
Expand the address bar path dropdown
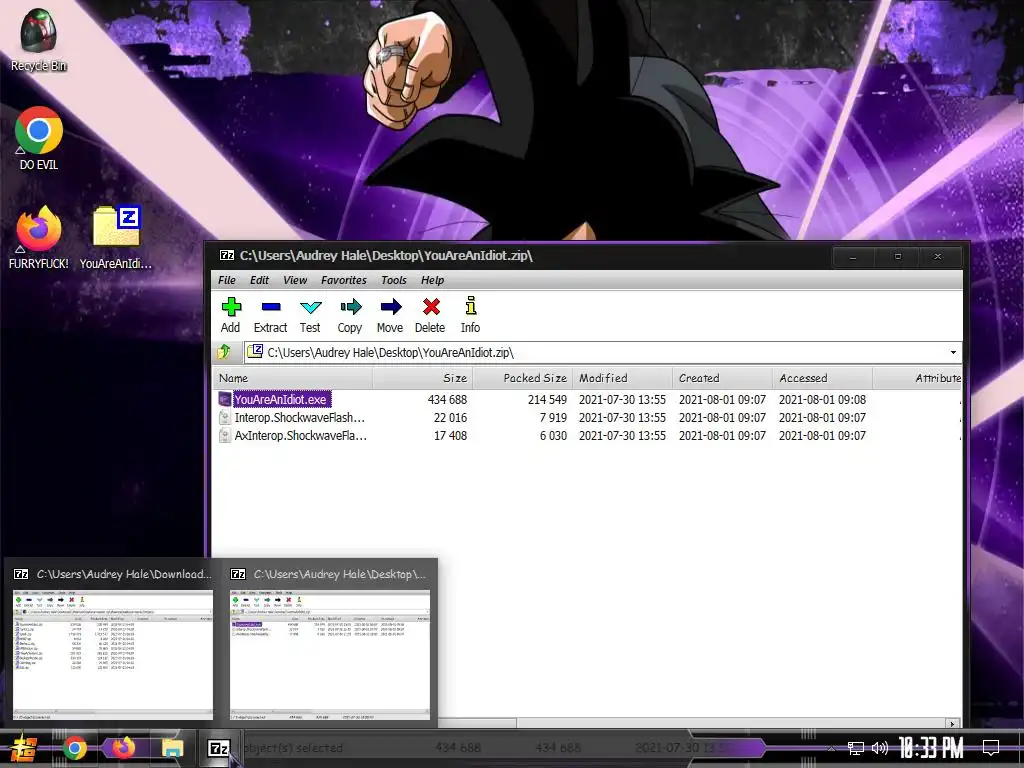(x=953, y=353)
